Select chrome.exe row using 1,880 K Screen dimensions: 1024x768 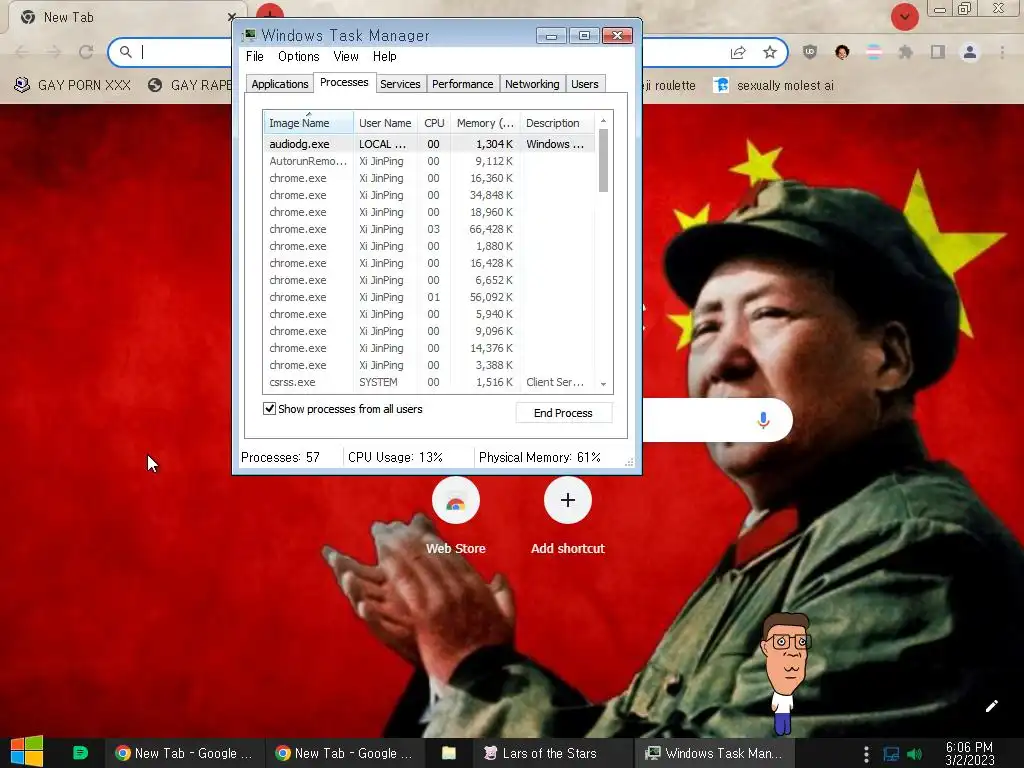tap(429, 246)
